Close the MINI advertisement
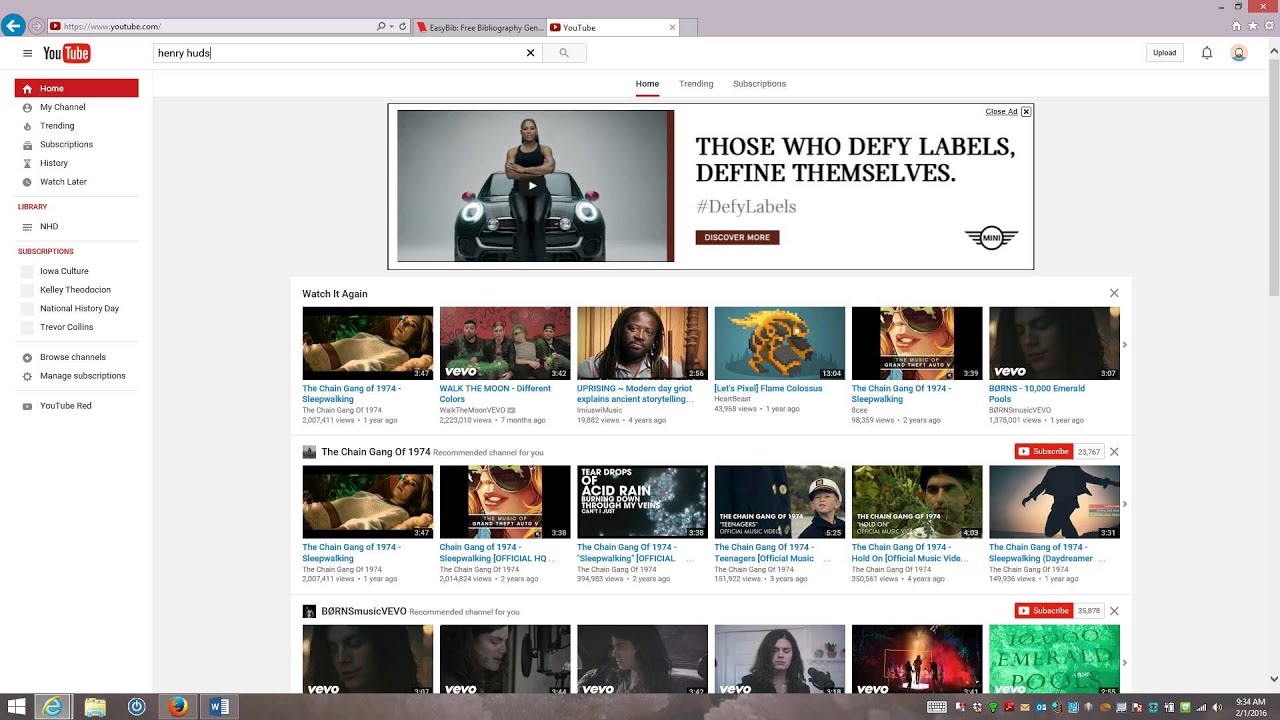The image size is (1280, 720). pyautogui.click(x=1026, y=112)
